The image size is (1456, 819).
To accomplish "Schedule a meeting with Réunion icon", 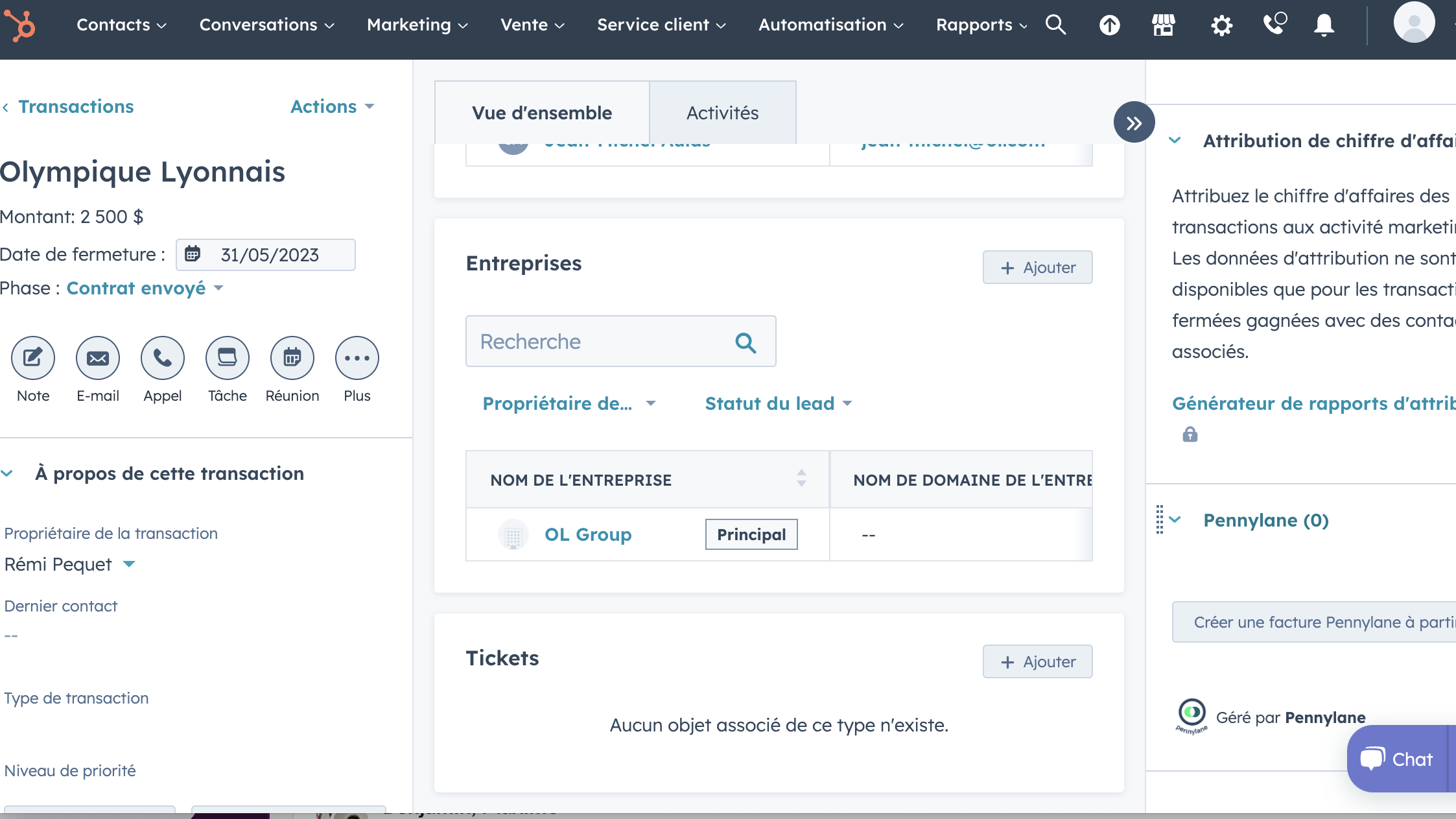I will 292,358.
